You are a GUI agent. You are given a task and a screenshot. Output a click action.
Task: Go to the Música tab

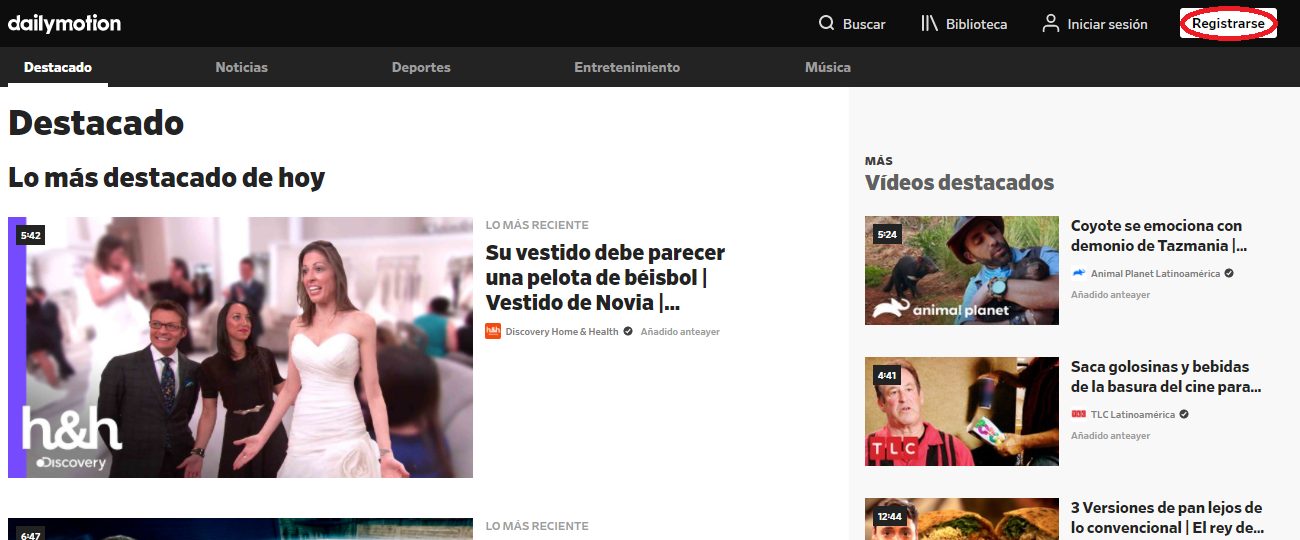827,67
